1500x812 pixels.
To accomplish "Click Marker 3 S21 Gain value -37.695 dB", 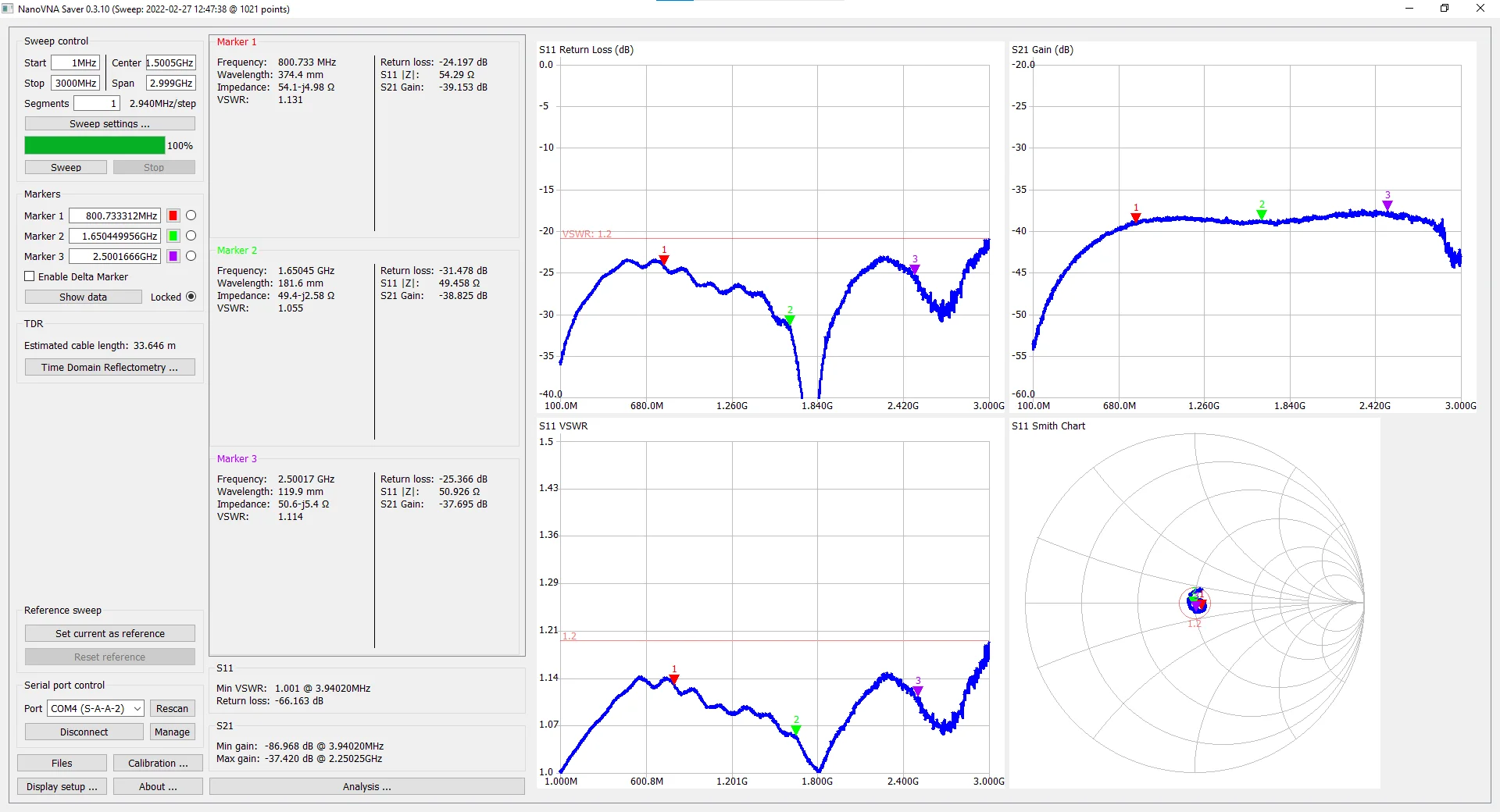I will tap(463, 504).
